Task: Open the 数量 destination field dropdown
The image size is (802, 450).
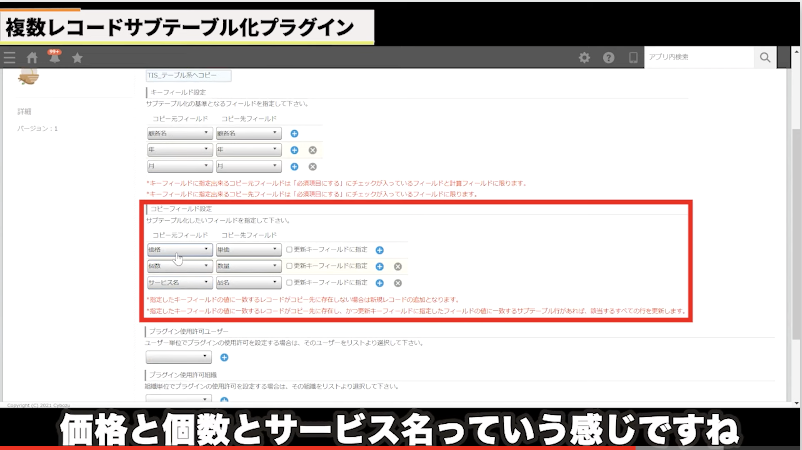Action: pyautogui.click(x=248, y=266)
